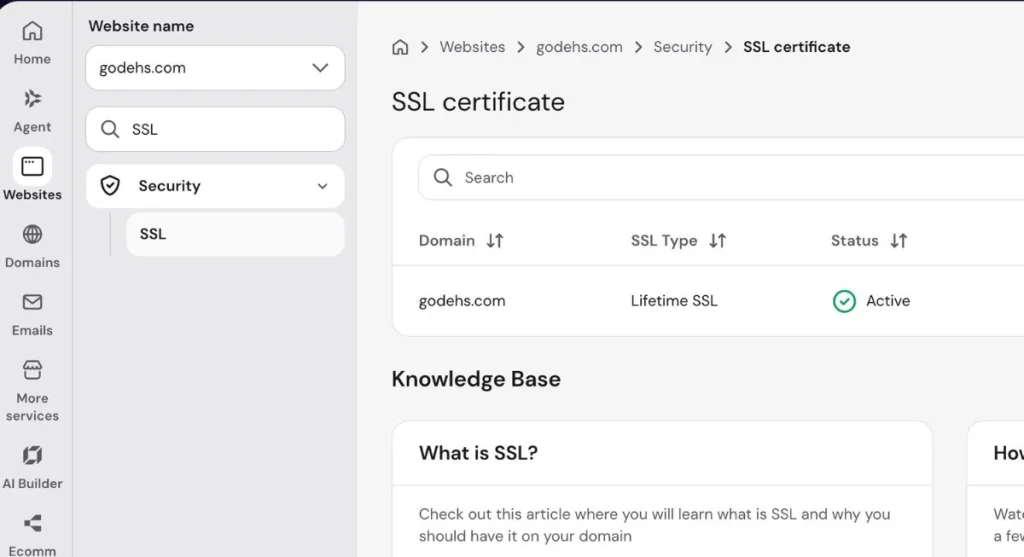Click the article description about SSL

654,525
